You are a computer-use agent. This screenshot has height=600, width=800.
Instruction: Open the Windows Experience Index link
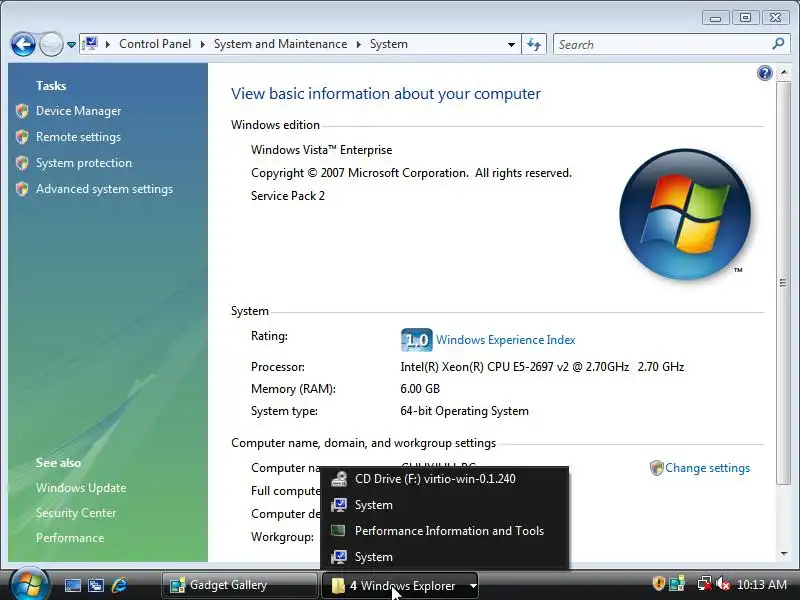tap(506, 340)
